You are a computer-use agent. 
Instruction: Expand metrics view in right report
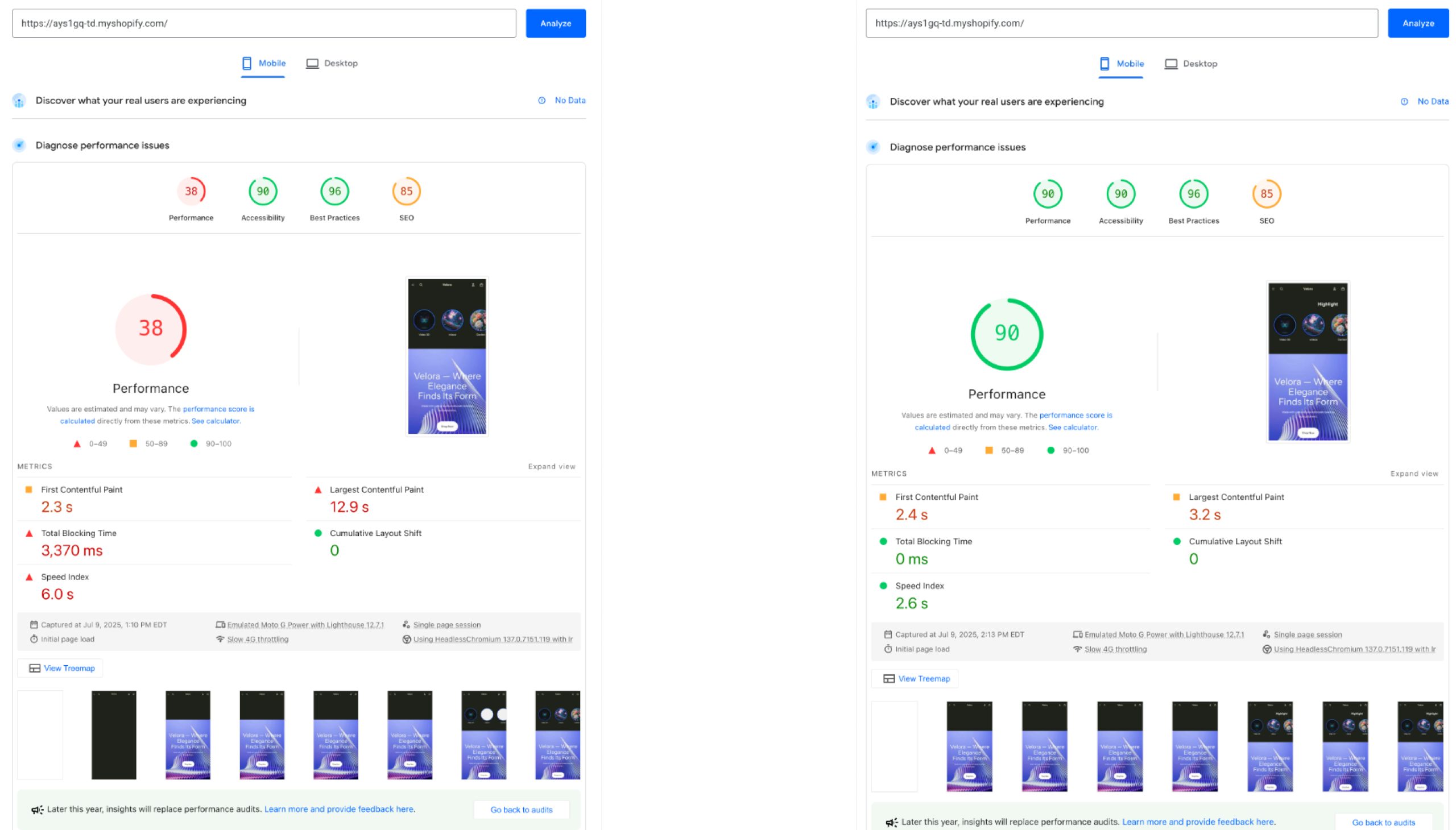1413,474
